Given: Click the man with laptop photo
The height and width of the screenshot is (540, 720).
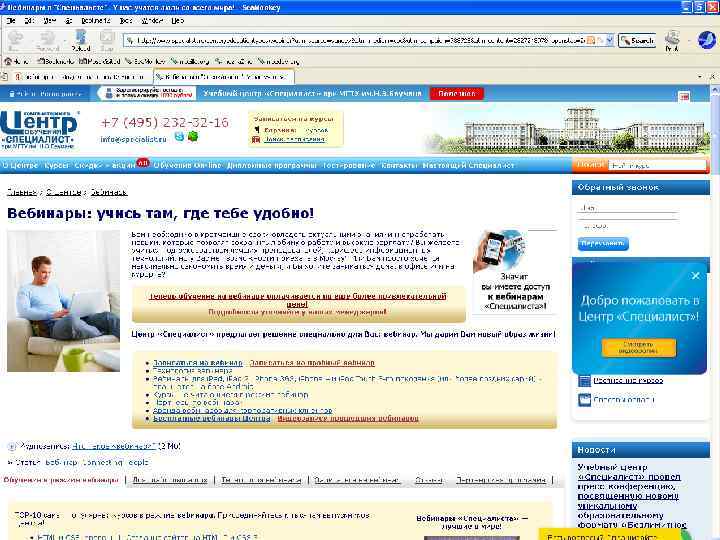Looking at the screenshot, I should click(x=63, y=301).
